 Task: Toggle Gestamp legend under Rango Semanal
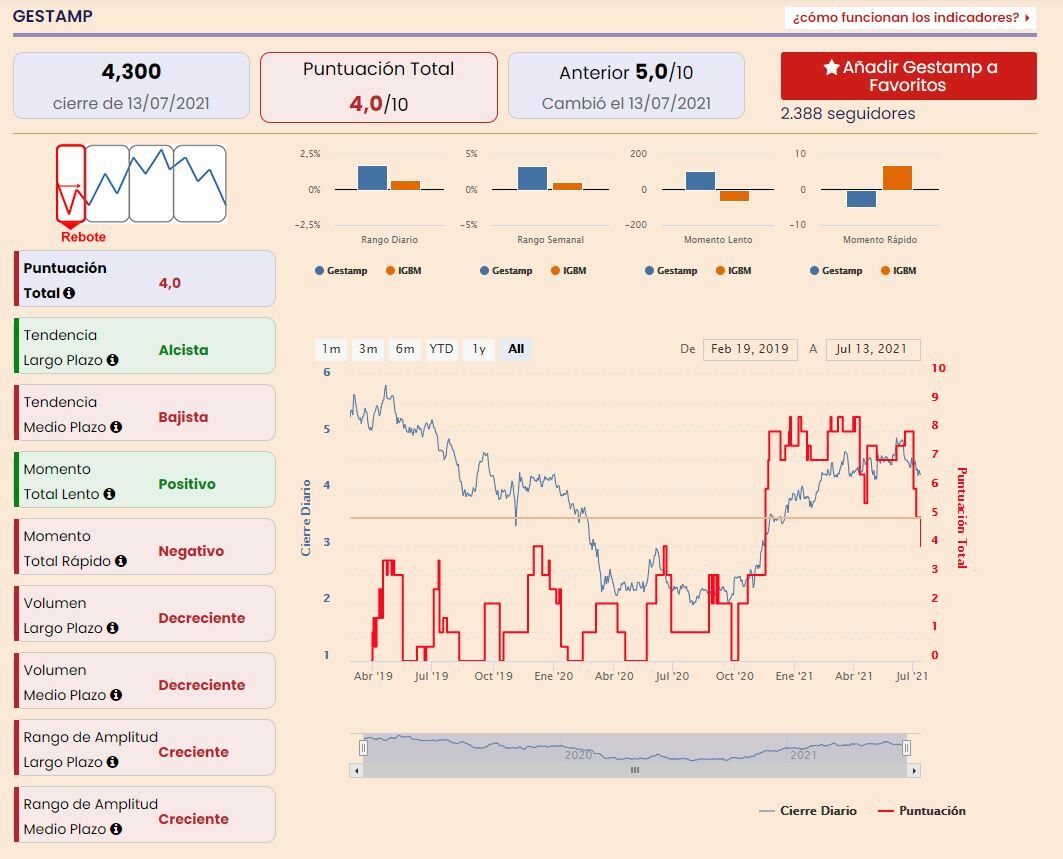coord(506,271)
